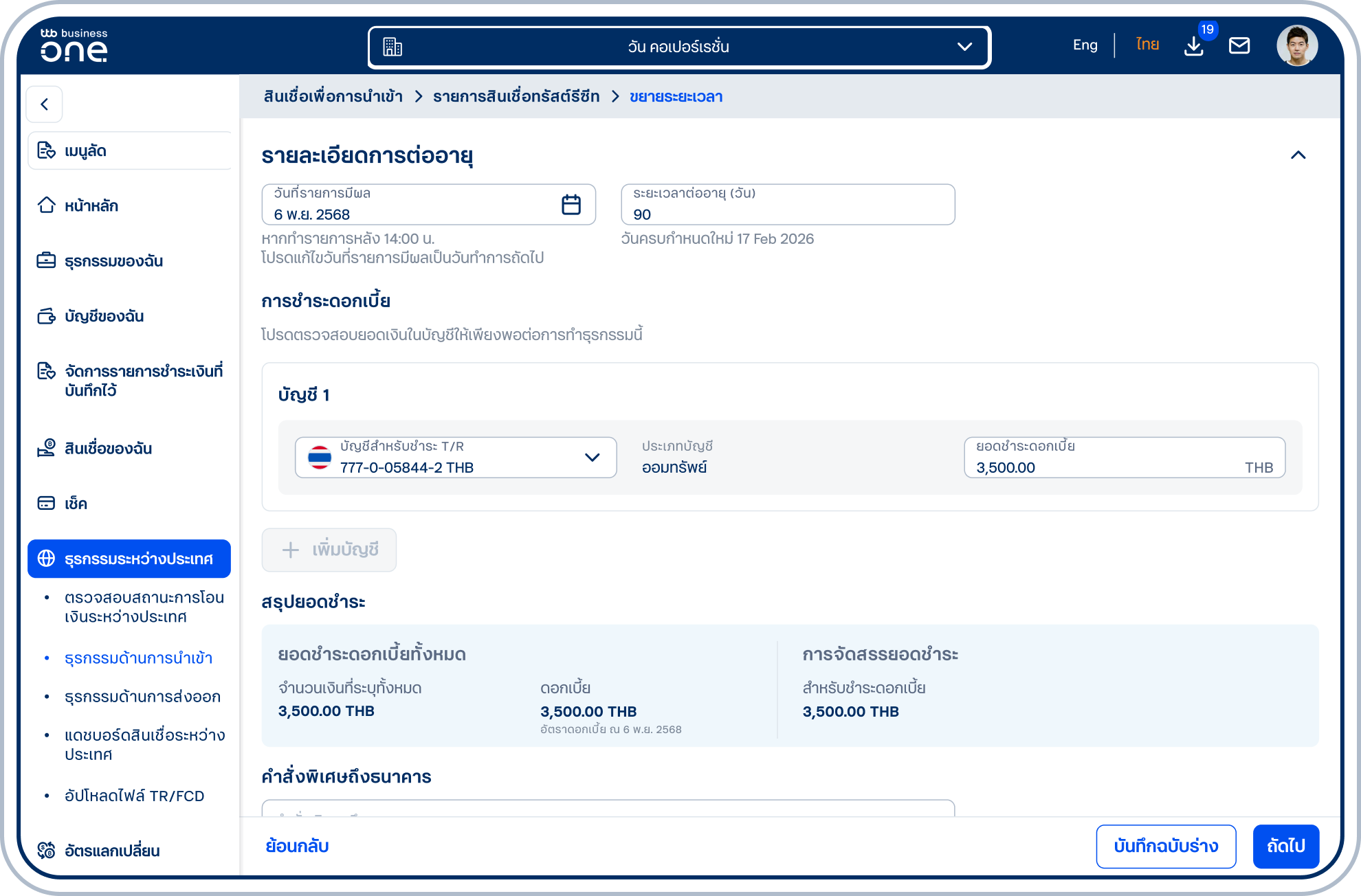
Task: Click อัตราดอกเบี้ย ณ 6 พ.ย. 2568 note
Action: pyautogui.click(x=610, y=730)
